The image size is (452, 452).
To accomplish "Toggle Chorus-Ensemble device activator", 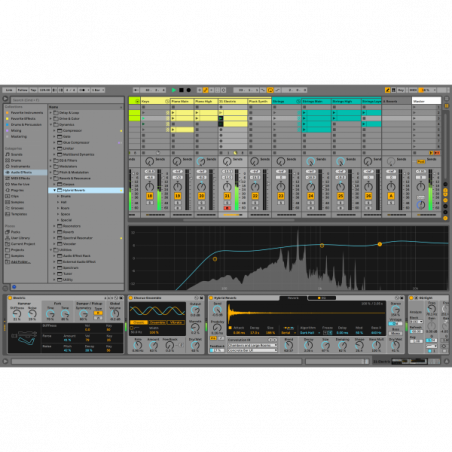I will pyautogui.click(x=131, y=298).
